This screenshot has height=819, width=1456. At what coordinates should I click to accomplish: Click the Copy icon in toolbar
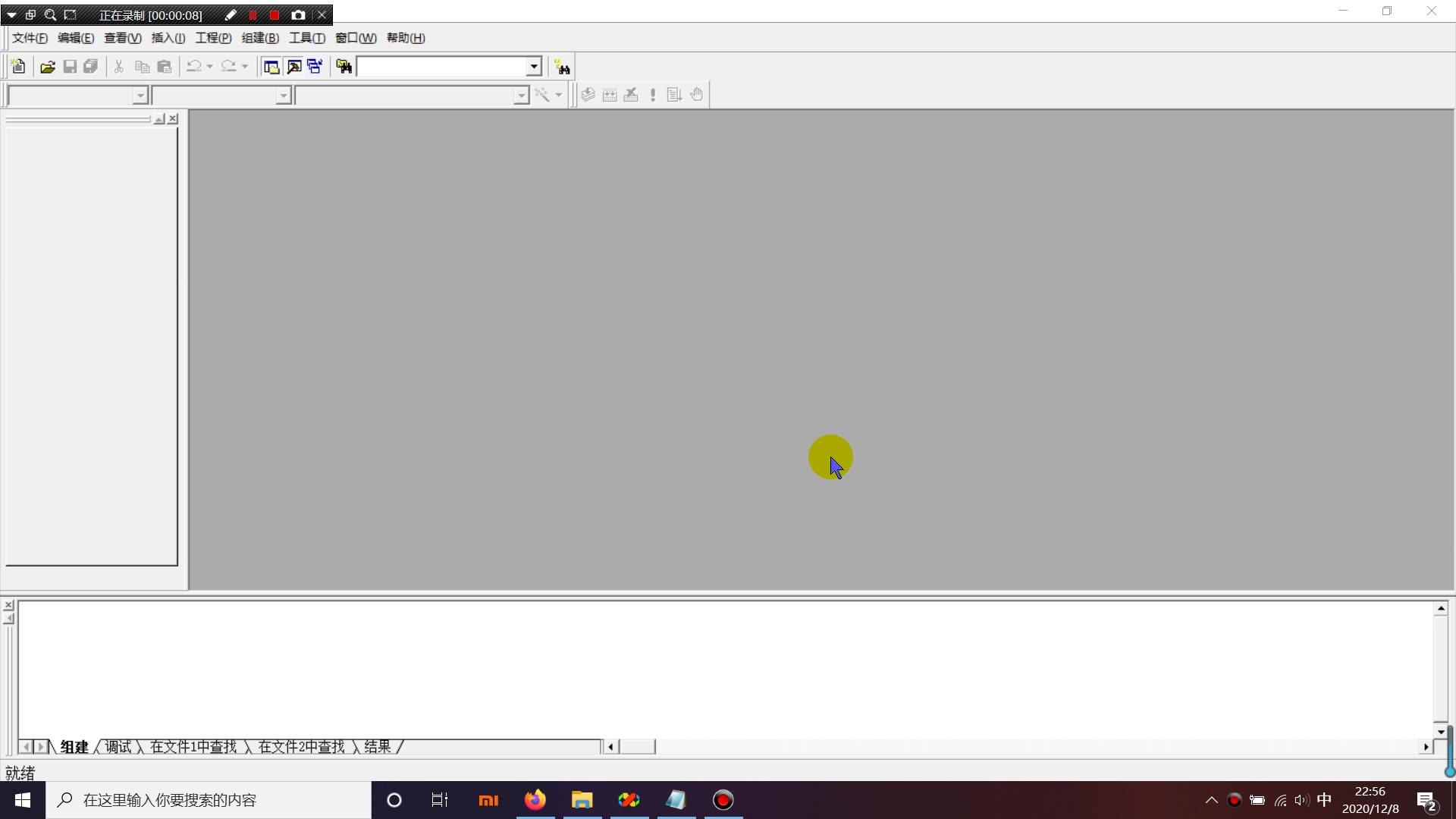tap(142, 67)
